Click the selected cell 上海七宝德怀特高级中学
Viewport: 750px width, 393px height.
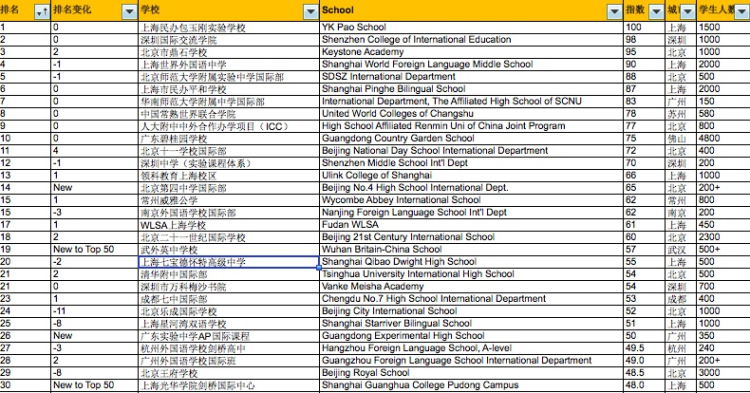coord(229,262)
